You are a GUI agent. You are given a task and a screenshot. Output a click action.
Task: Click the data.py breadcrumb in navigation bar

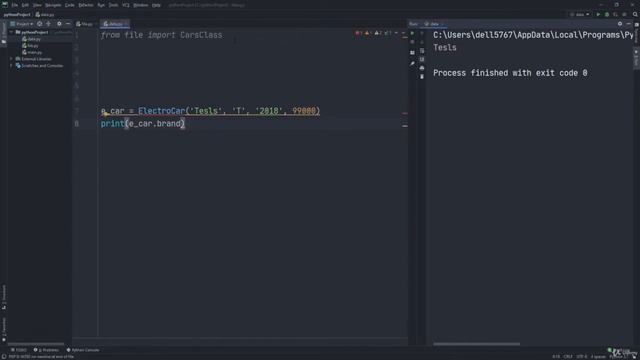point(45,15)
